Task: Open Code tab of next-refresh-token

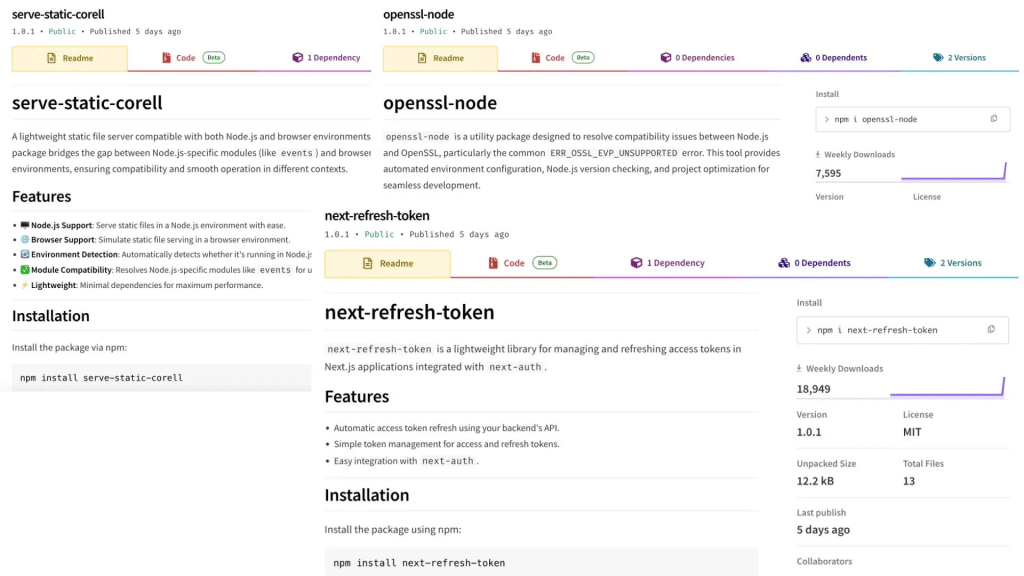Action: pos(522,263)
